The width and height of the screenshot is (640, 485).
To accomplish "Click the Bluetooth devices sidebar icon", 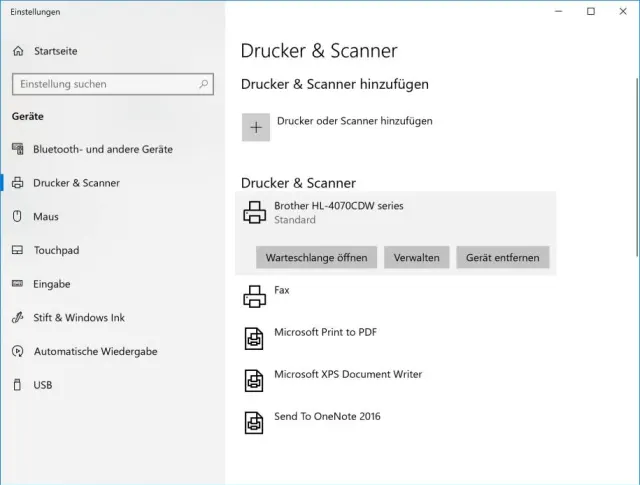I will pos(17,149).
